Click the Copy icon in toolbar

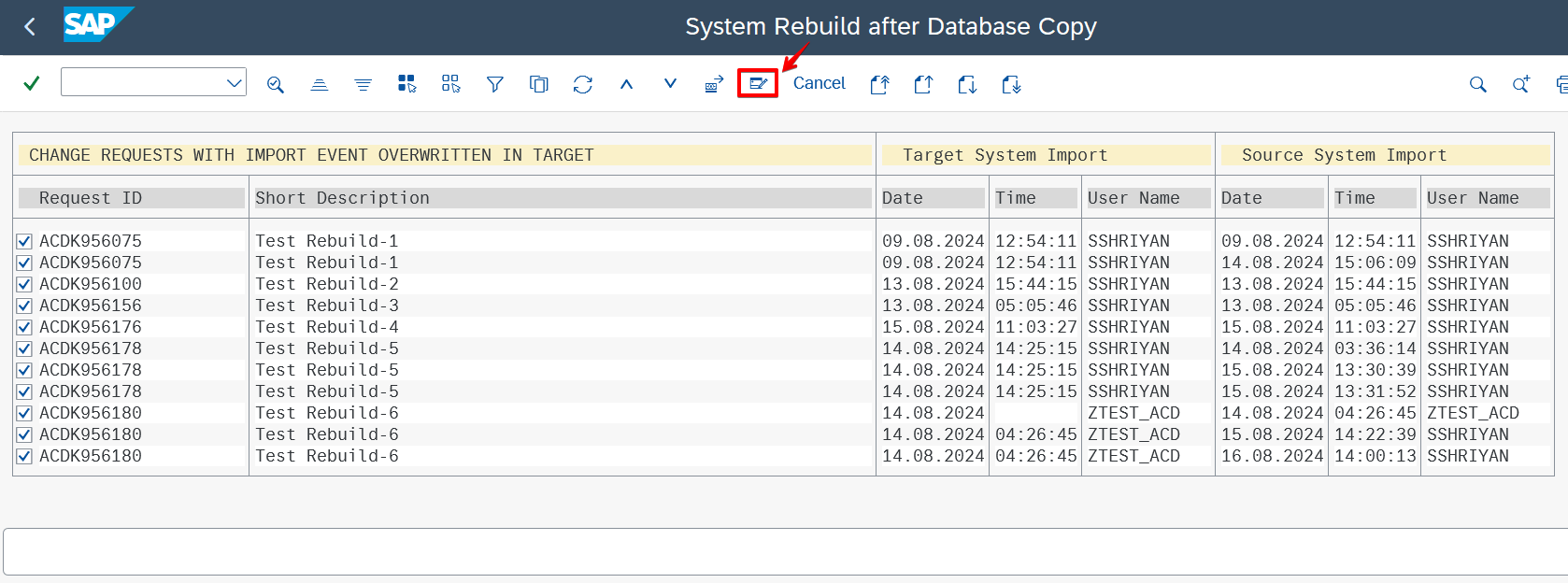pyautogui.click(x=539, y=84)
